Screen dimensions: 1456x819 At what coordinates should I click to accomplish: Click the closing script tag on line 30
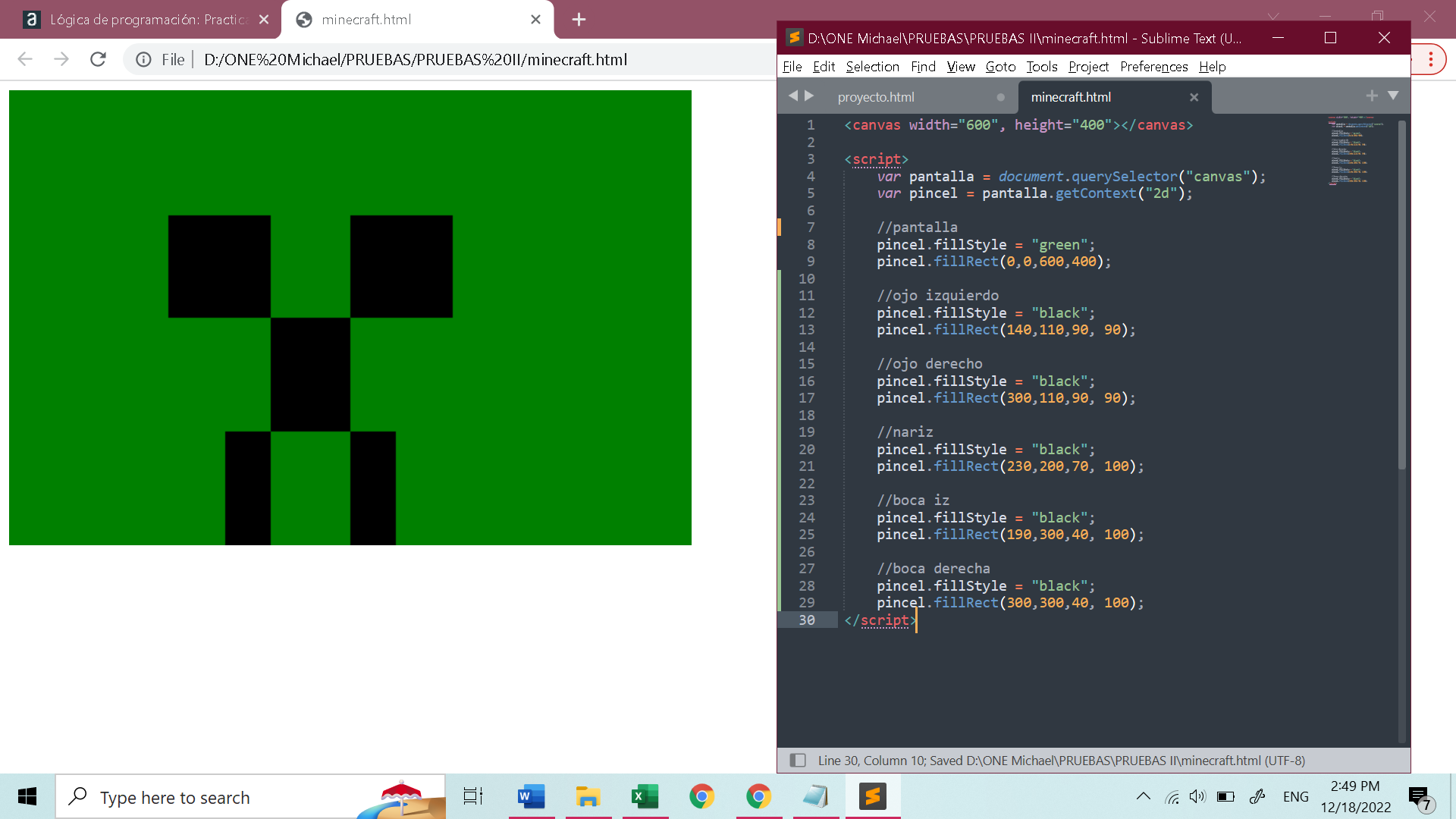click(x=880, y=620)
